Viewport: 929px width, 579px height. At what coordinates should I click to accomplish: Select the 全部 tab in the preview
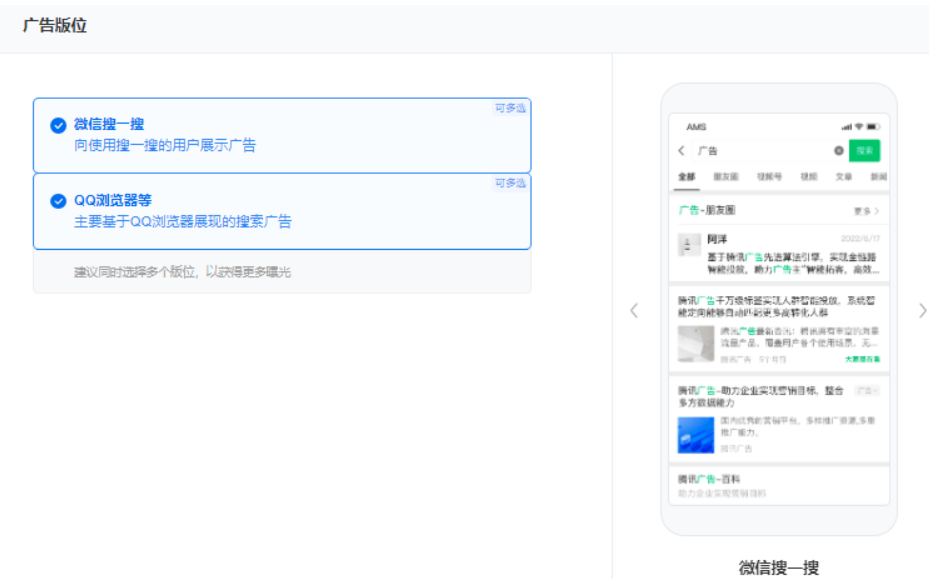687,177
